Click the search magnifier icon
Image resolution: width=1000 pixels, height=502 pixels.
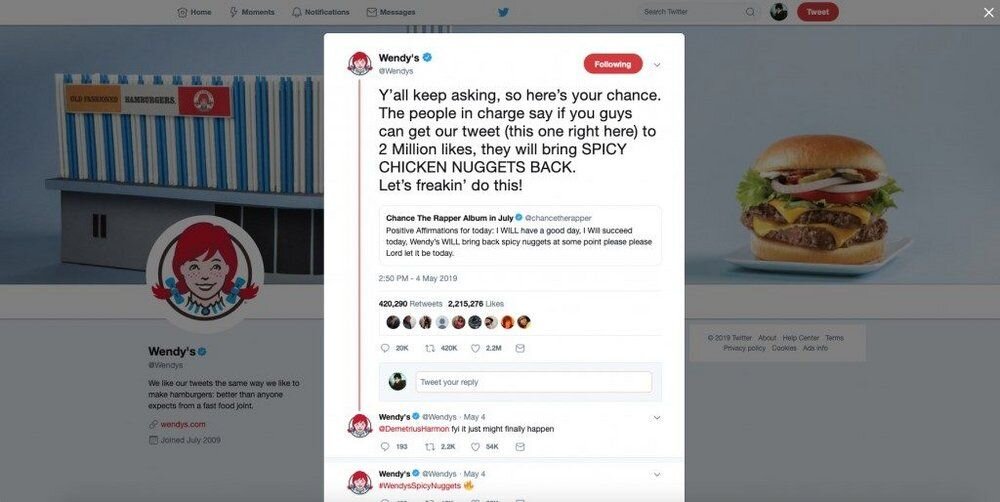pyautogui.click(x=750, y=11)
